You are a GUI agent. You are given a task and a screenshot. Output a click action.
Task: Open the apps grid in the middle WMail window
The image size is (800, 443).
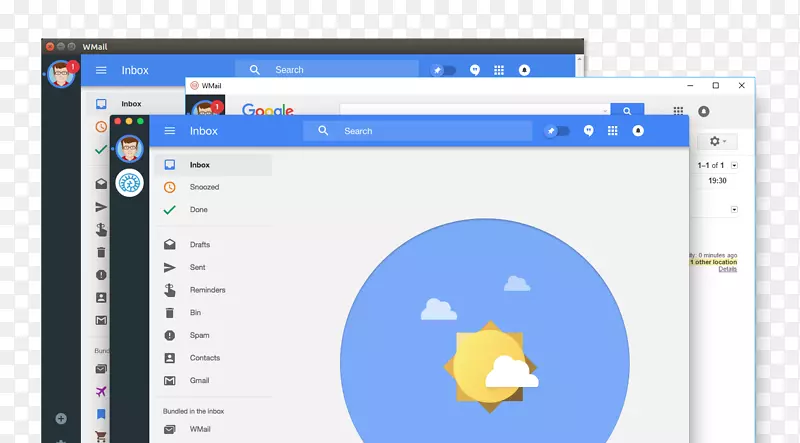coord(678,111)
